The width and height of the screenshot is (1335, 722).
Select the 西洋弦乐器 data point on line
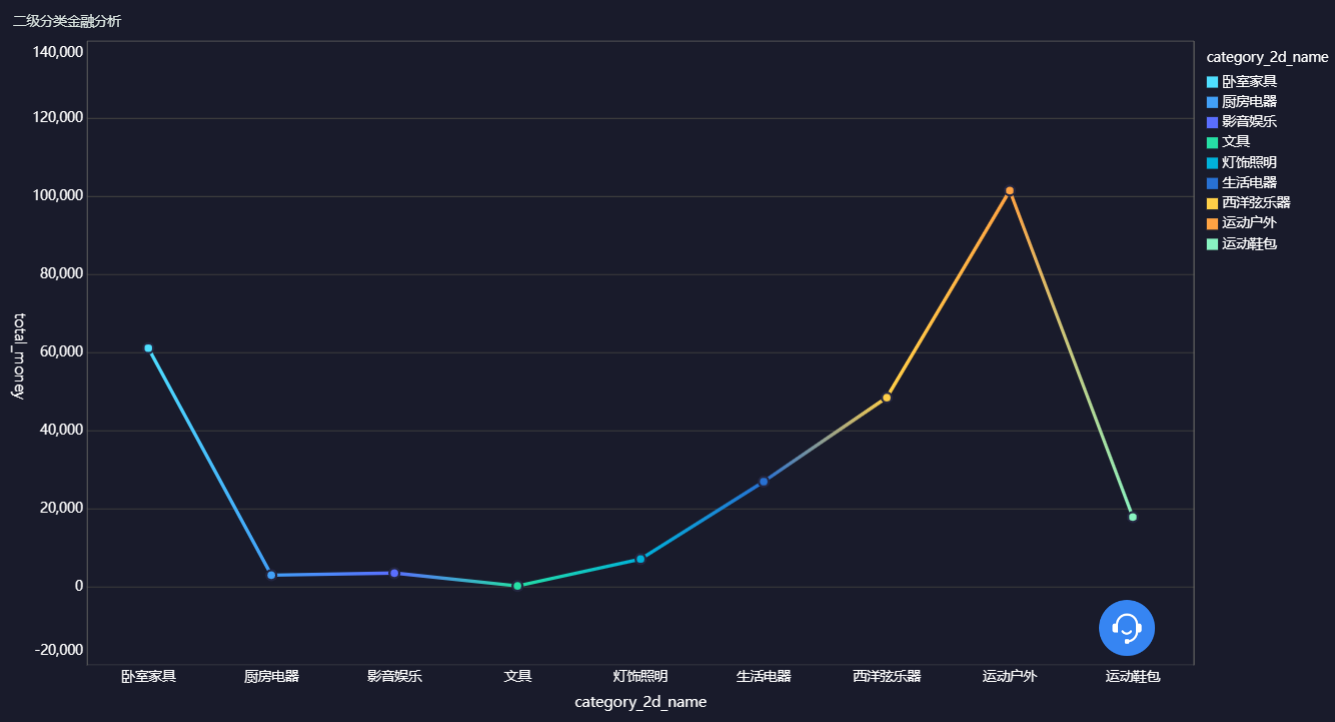pos(886,398)
